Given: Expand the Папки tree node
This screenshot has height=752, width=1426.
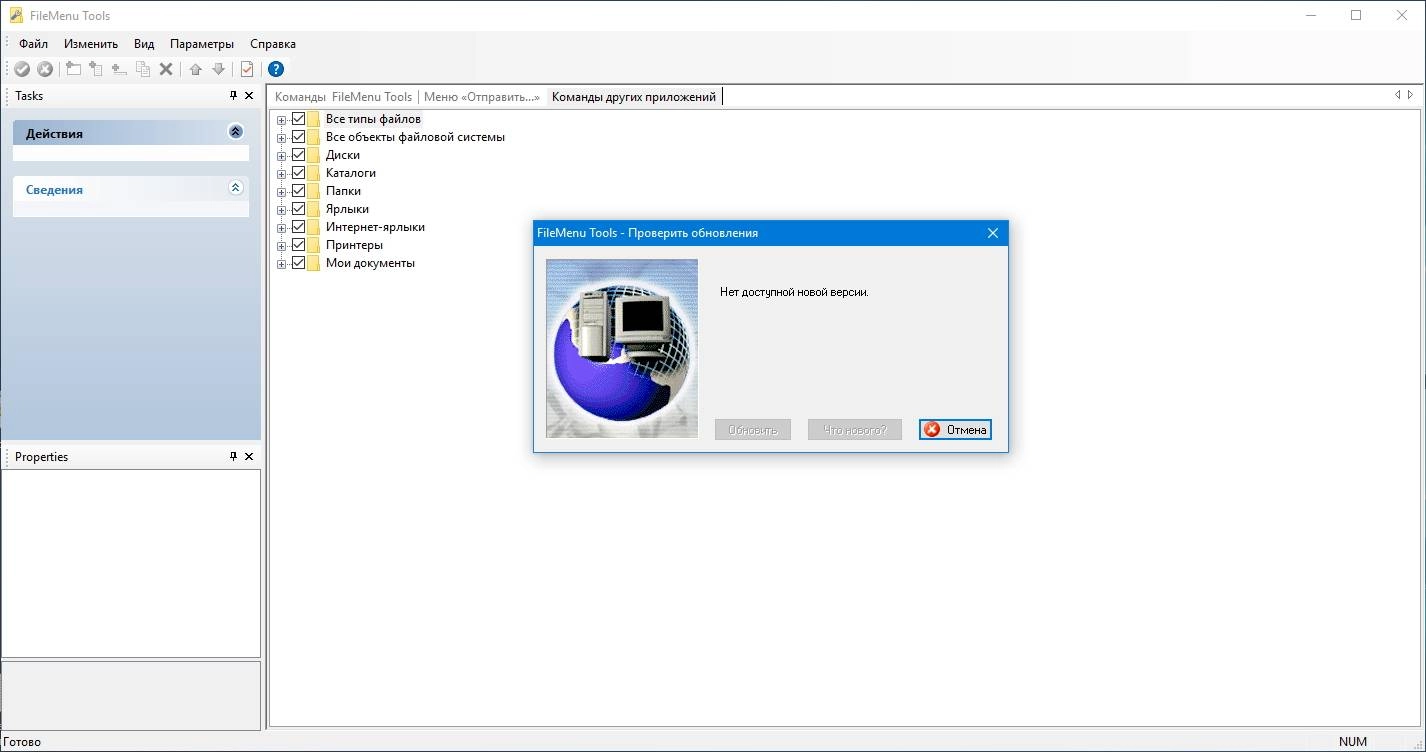Looking at the screenshot, I should click(x=282, y=192).
